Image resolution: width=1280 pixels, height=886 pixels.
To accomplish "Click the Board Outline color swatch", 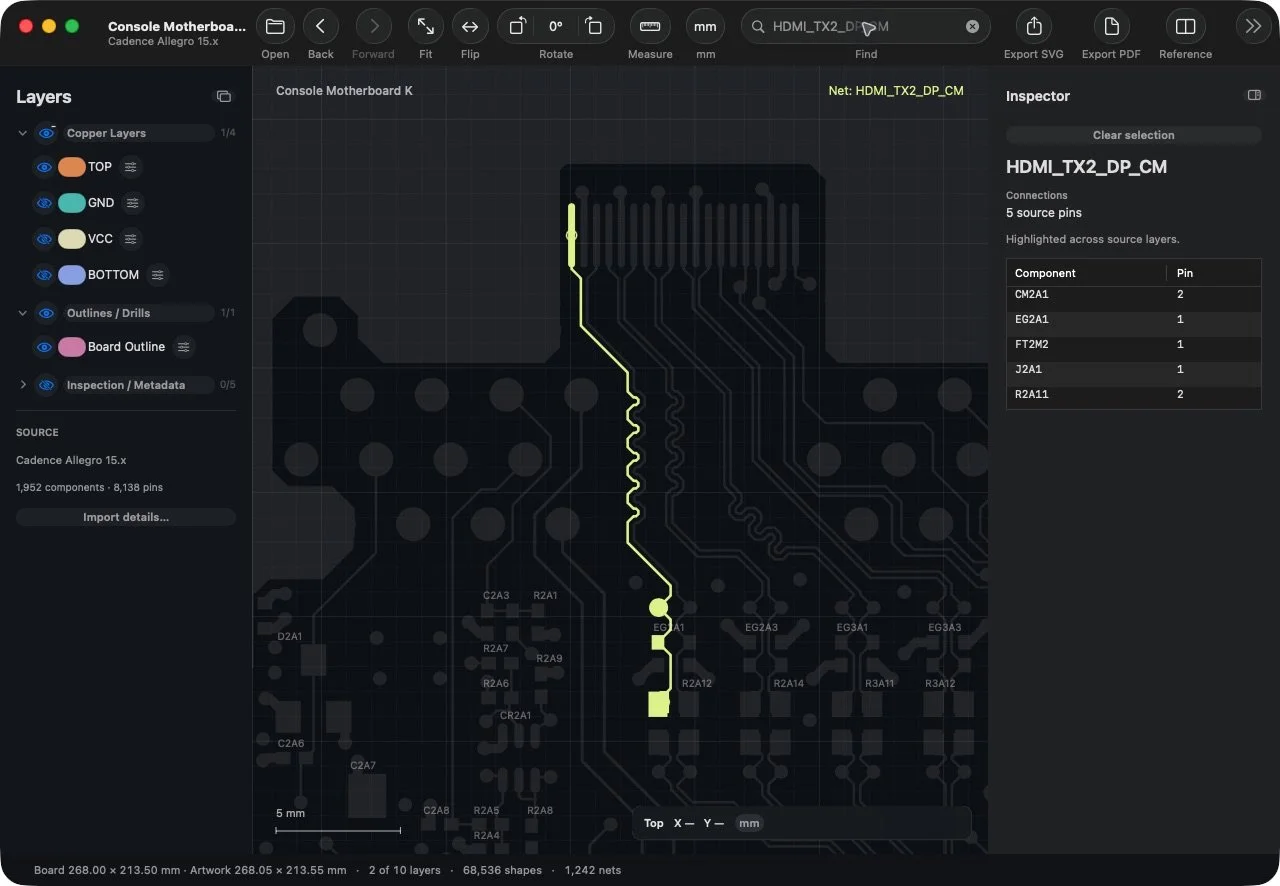I will [x=72, y=347].
